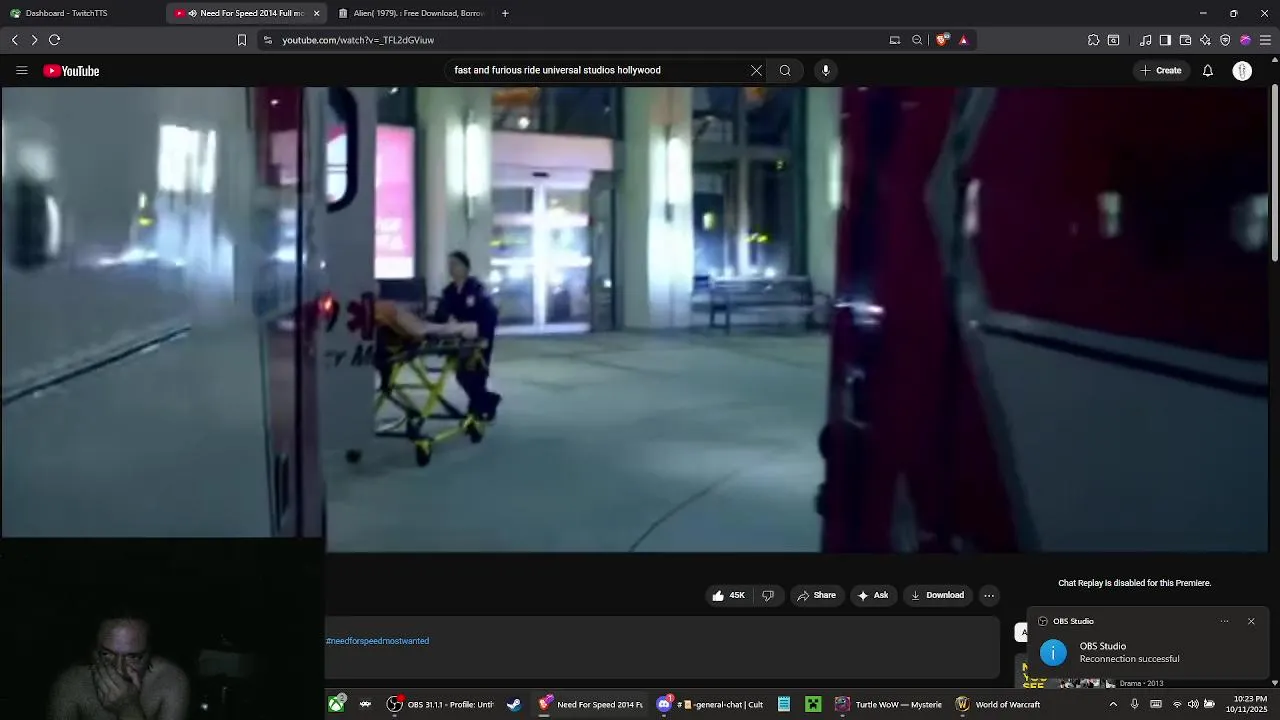
Task: Open the notepad icon in taskbar
Action: pyautogui.click(x=784, y=704)
